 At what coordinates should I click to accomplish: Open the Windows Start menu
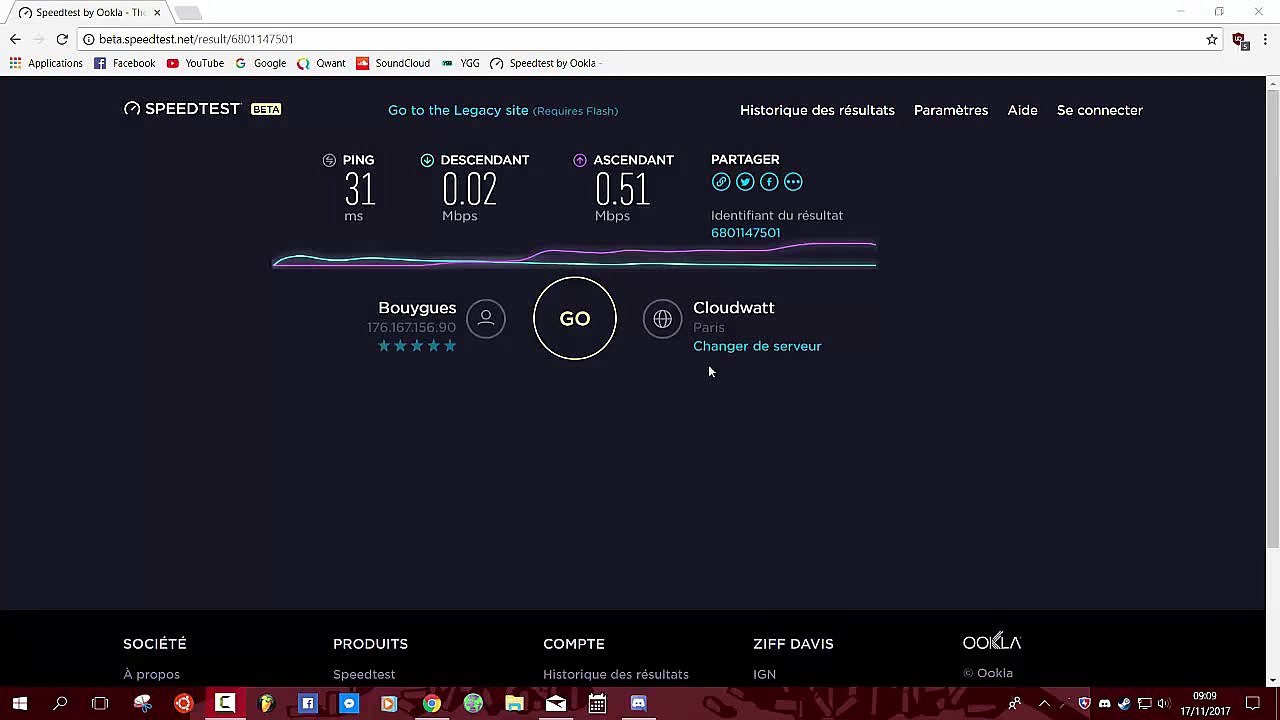pos(19,704)
